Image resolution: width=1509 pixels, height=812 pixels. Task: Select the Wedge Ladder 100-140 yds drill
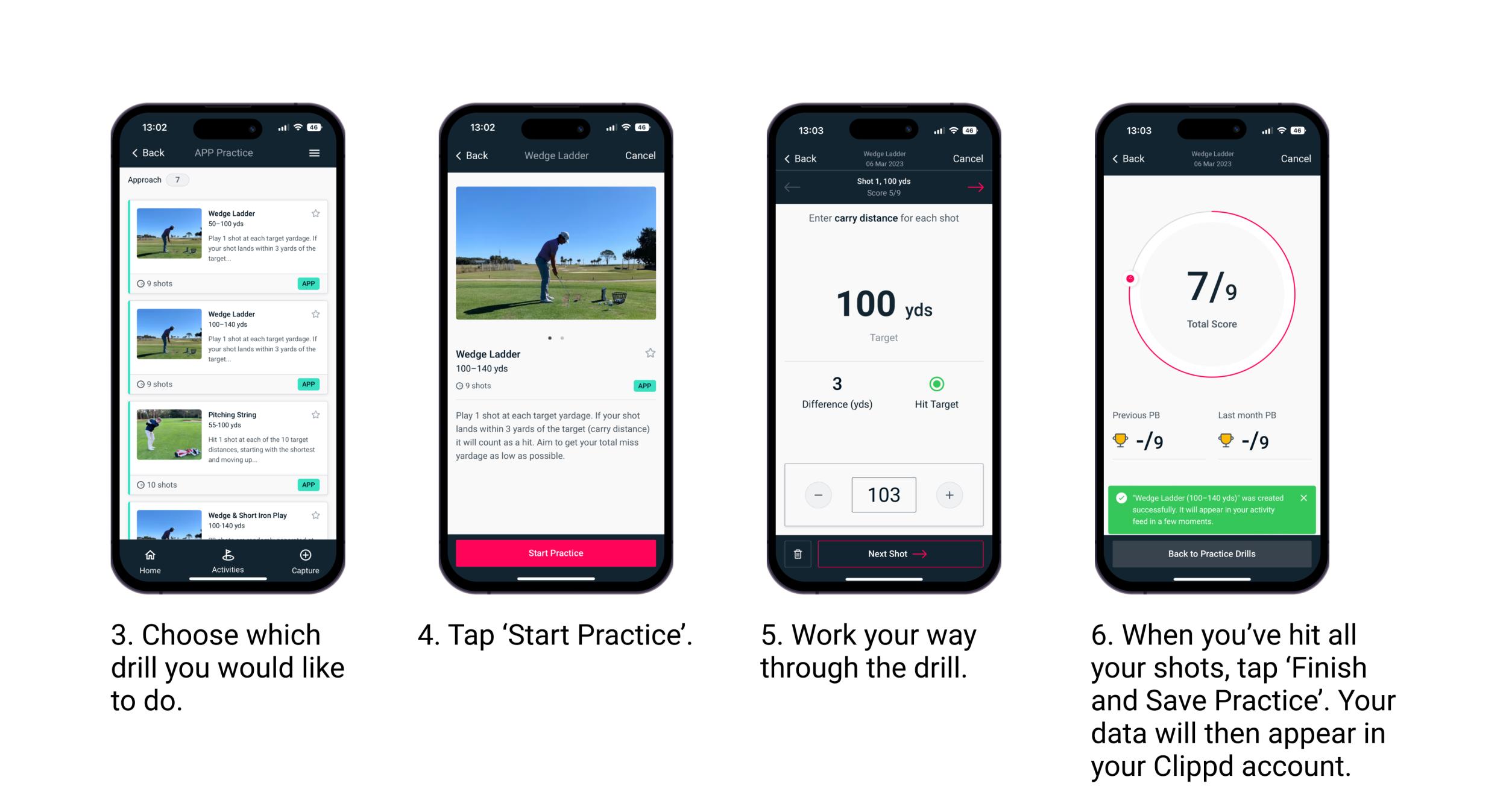pyautogui.click(x=227, y=339)
